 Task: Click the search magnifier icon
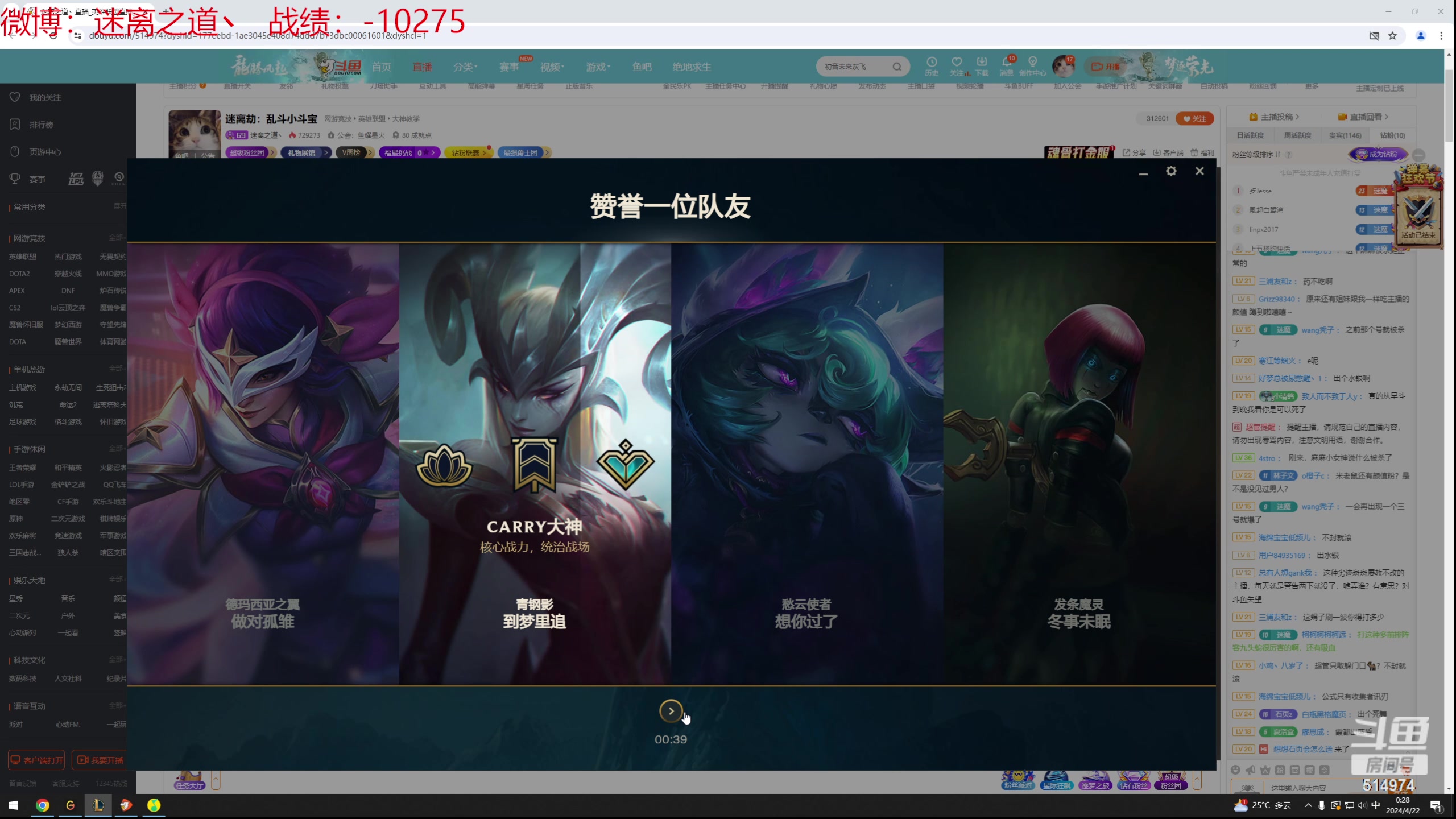pos(897,67)
